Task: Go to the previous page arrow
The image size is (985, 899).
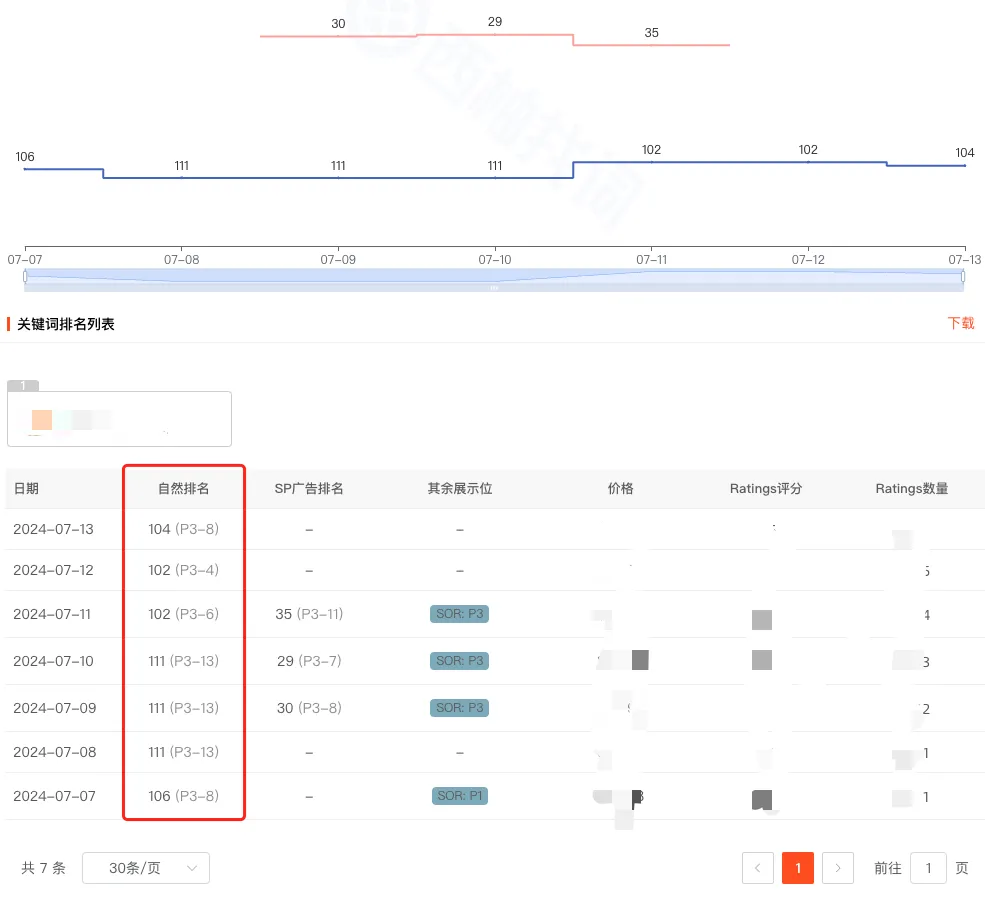Action: 758,868
